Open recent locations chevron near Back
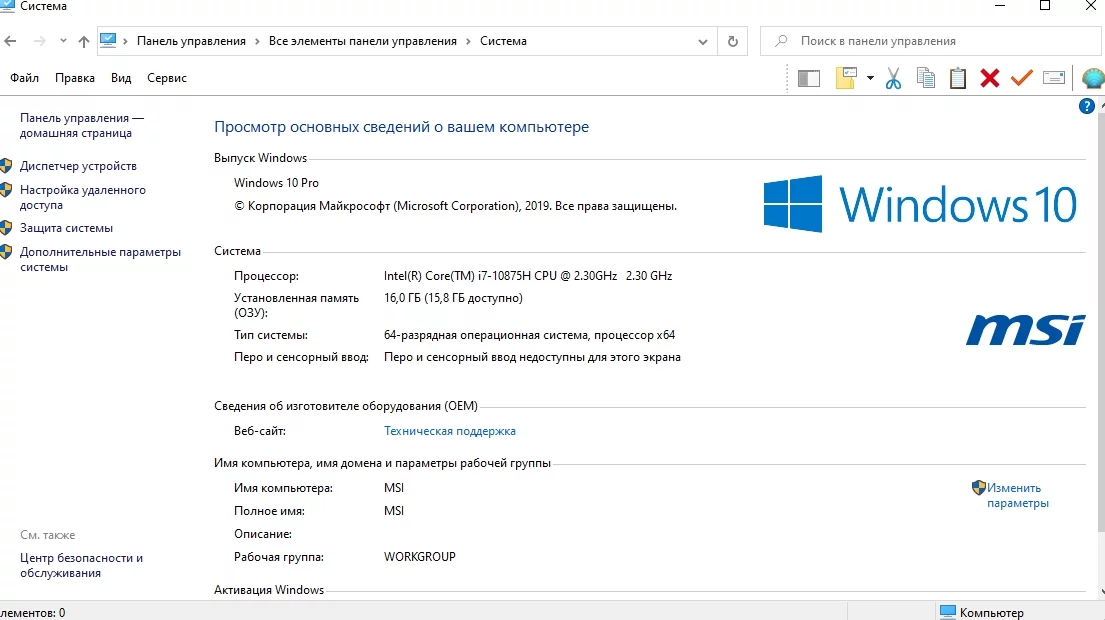This screenshot has height=620, width=1105. [x=63, y=41]
